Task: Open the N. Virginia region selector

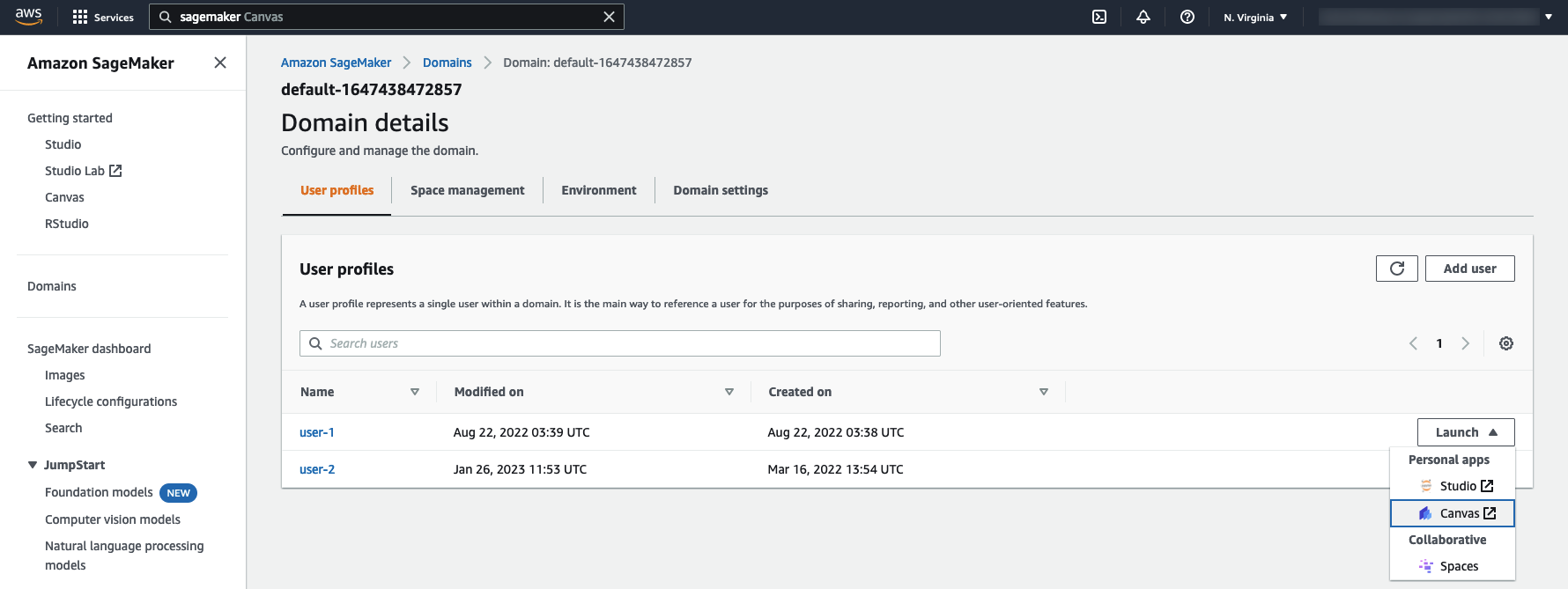Action: click(x=1255, y=17)
